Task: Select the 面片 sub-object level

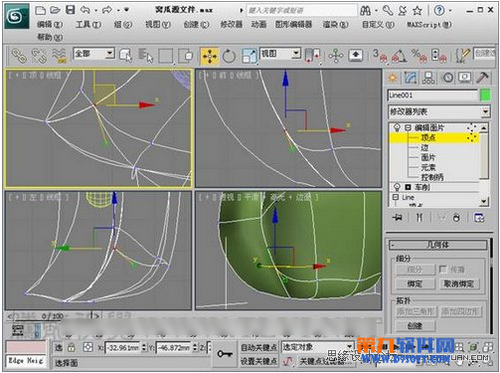Action: (428, 157)
